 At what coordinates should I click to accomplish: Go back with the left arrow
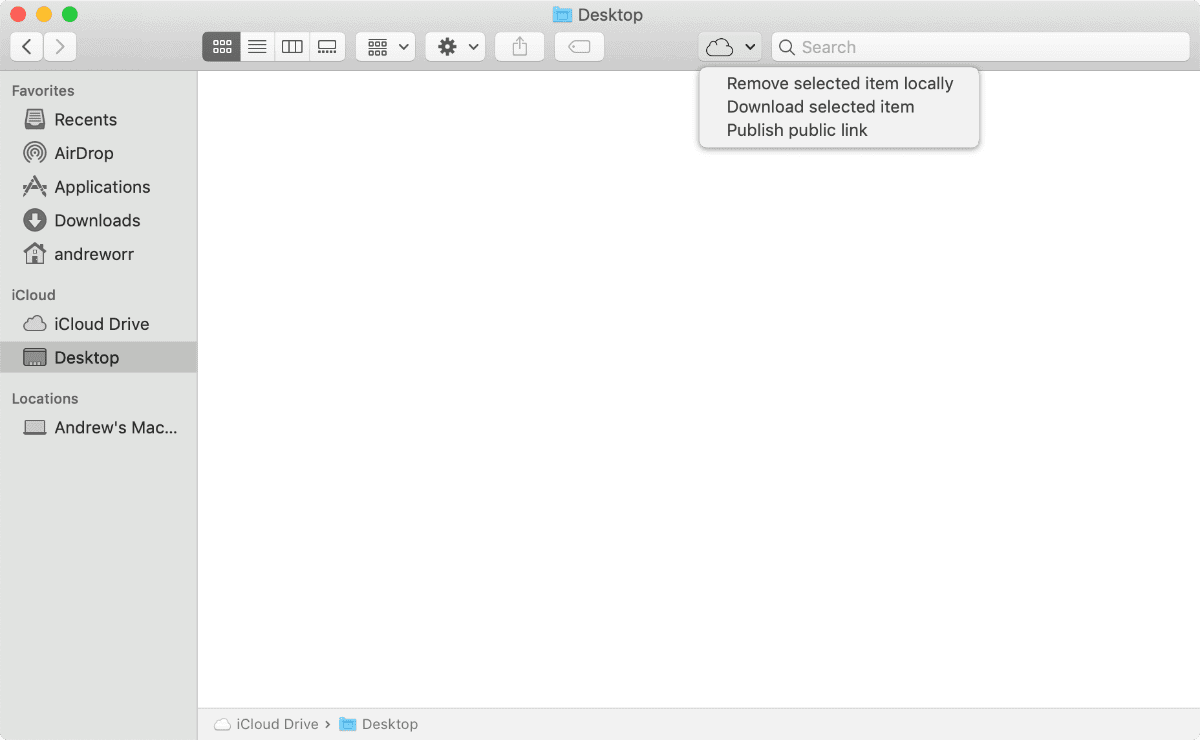27,46
